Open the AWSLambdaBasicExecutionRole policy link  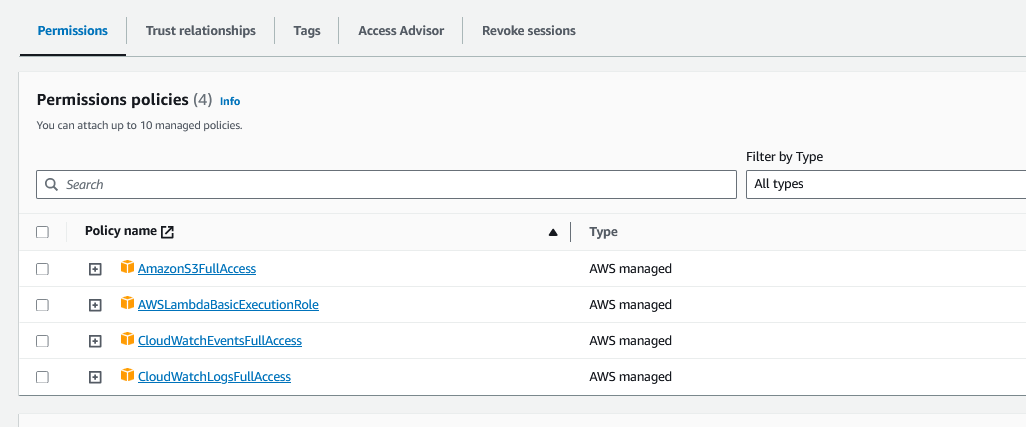[228, 305]
